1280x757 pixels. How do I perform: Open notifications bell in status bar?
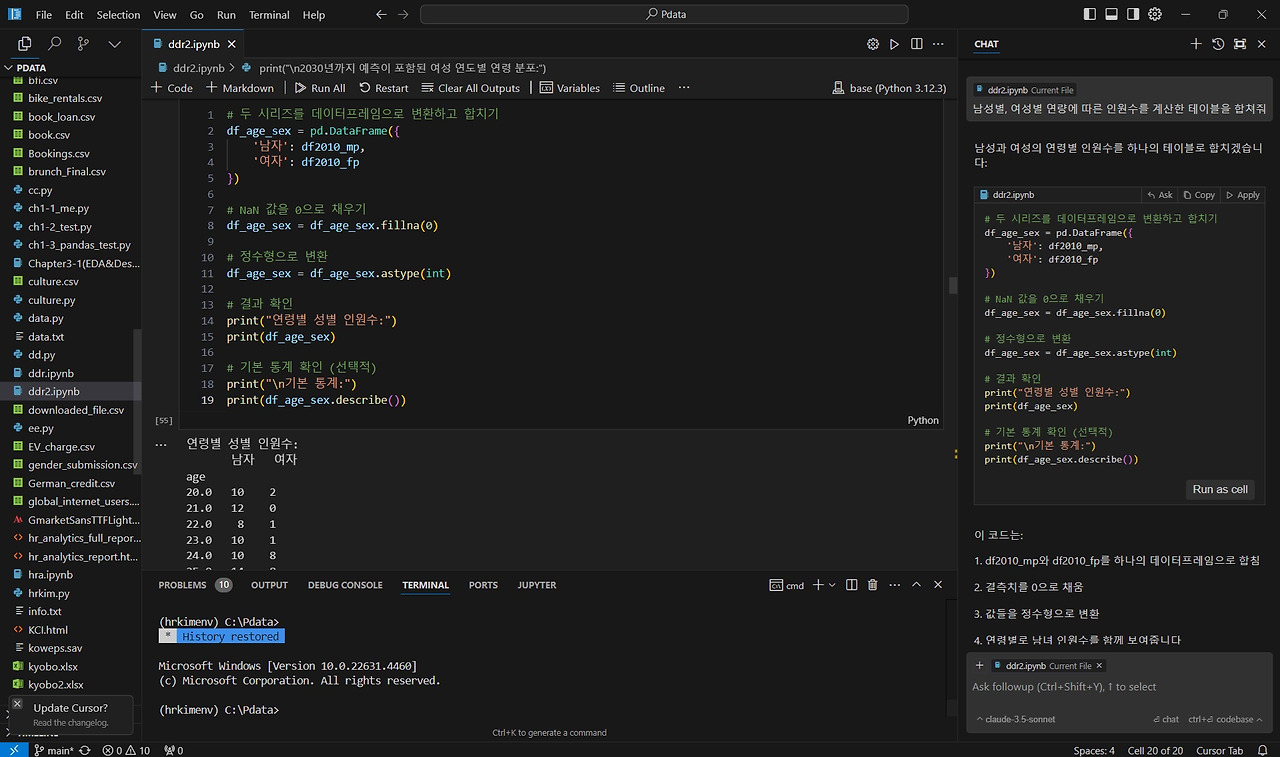click(1264, 750)
